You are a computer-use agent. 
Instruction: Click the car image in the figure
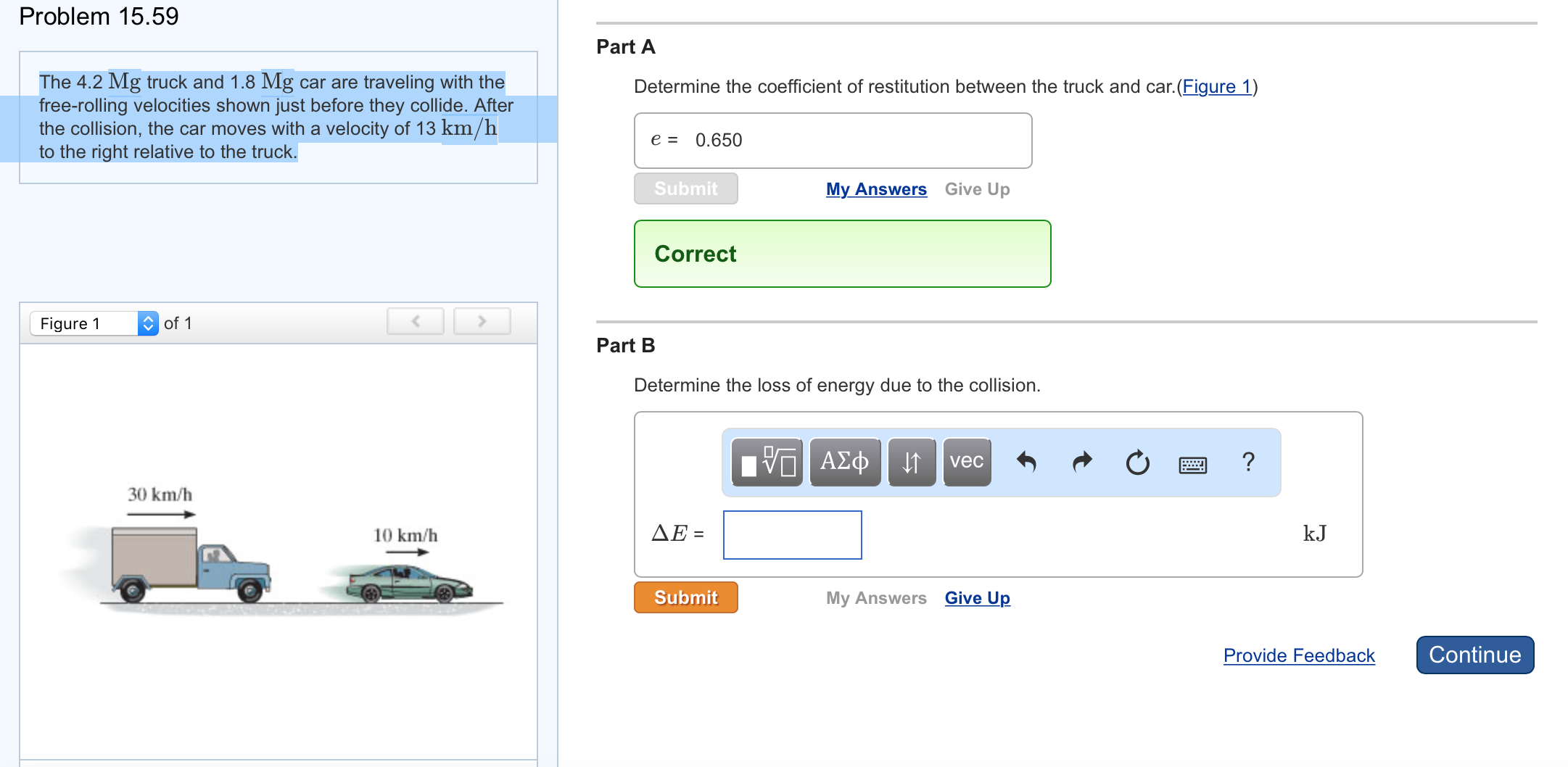click(410, 584)
